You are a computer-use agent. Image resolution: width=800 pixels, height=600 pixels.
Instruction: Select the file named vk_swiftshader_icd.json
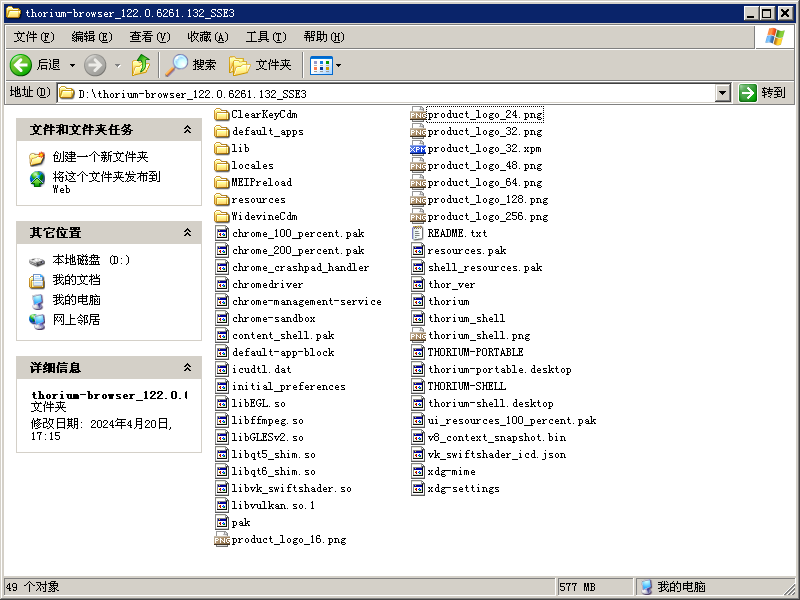(496, 455)
